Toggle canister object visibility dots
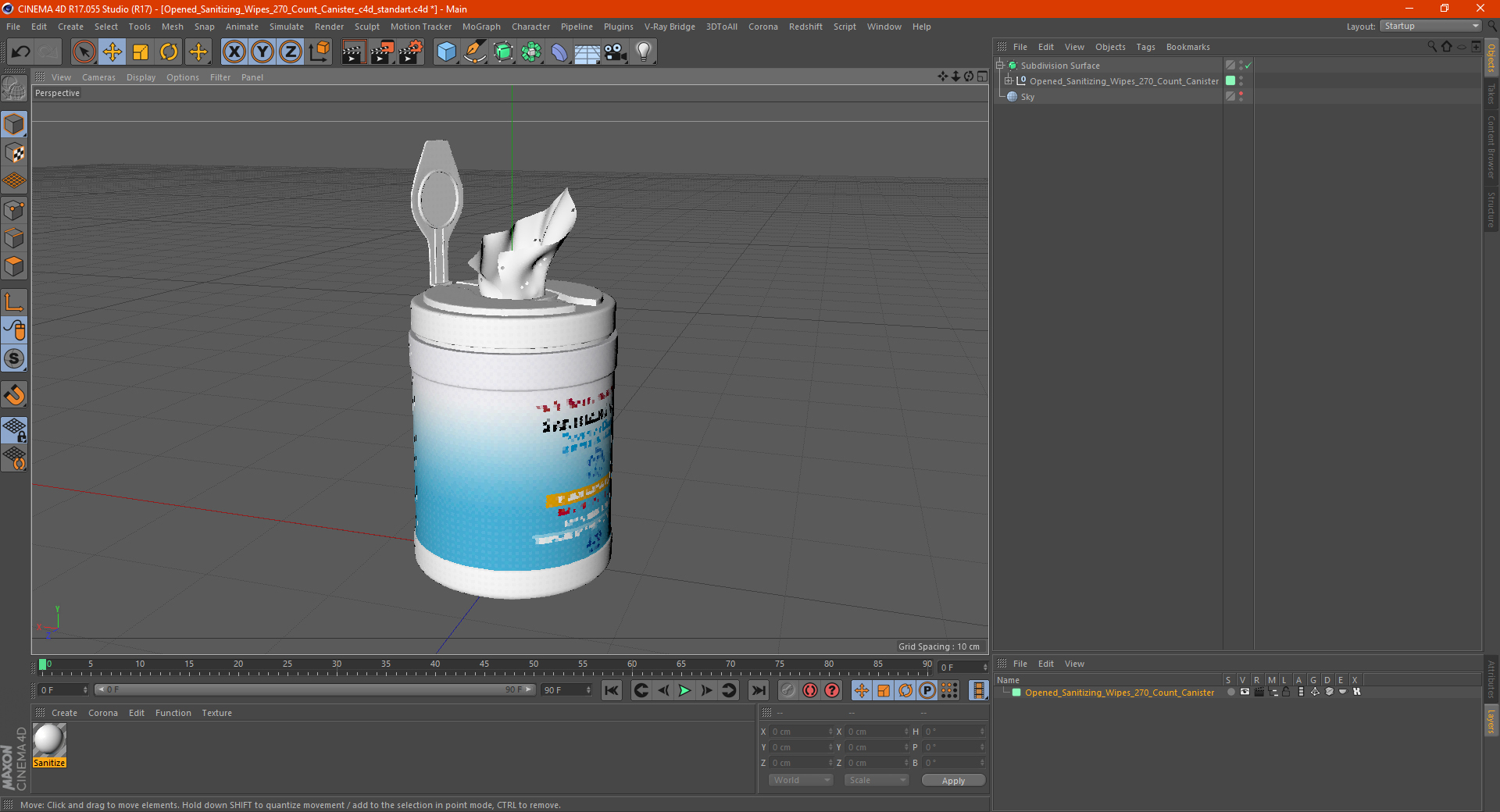Viewport: 1500px width, 812px height. 1241,81
